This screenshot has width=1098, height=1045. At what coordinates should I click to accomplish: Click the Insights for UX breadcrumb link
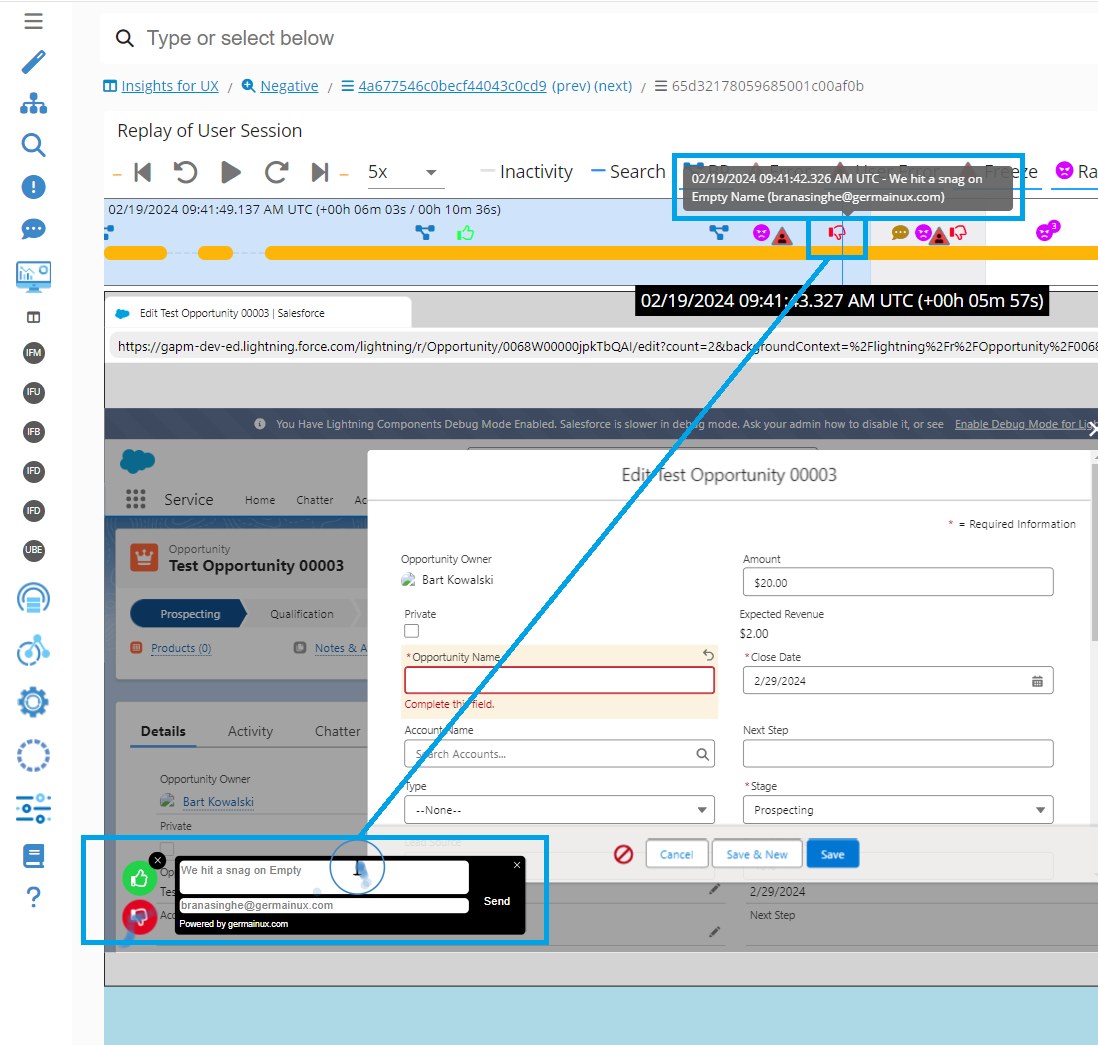[169, 86]
